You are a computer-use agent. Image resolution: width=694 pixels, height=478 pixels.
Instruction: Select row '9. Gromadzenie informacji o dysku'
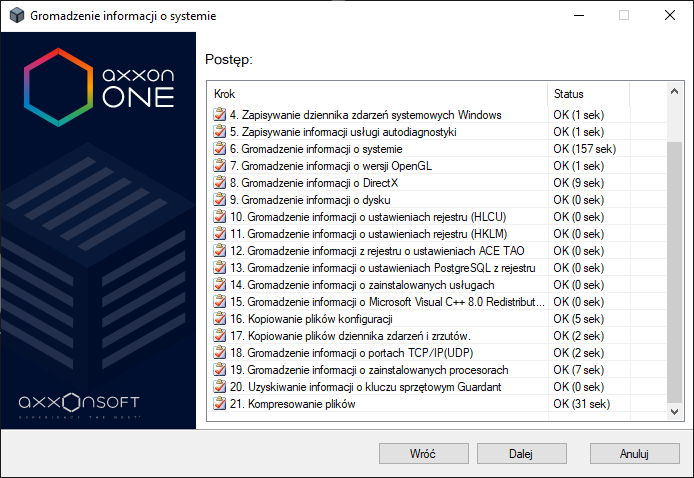pyautogui.click(x=436, y=200)
